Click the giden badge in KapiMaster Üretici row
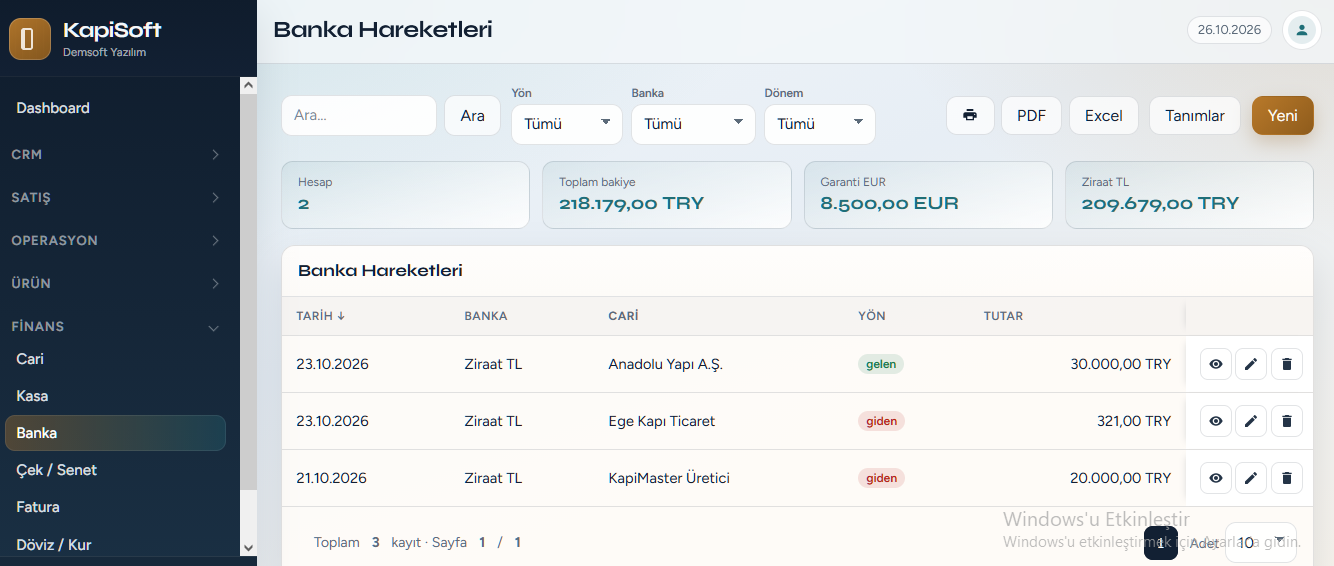This screenshot has width=1334, height=566. click(881, 478)
